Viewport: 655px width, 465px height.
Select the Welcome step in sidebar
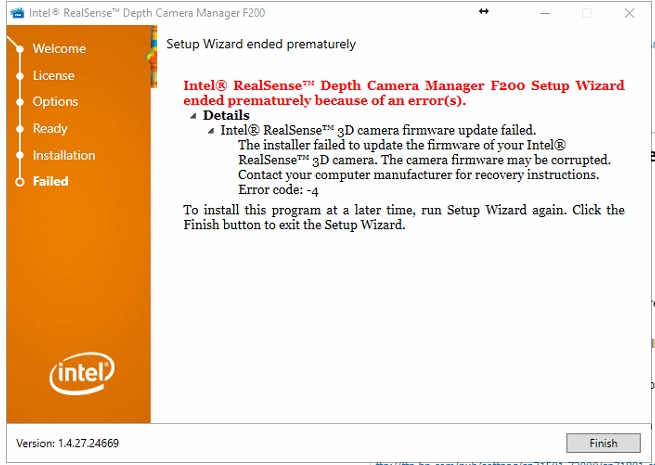pyautogui.click(x=59, y=49)
